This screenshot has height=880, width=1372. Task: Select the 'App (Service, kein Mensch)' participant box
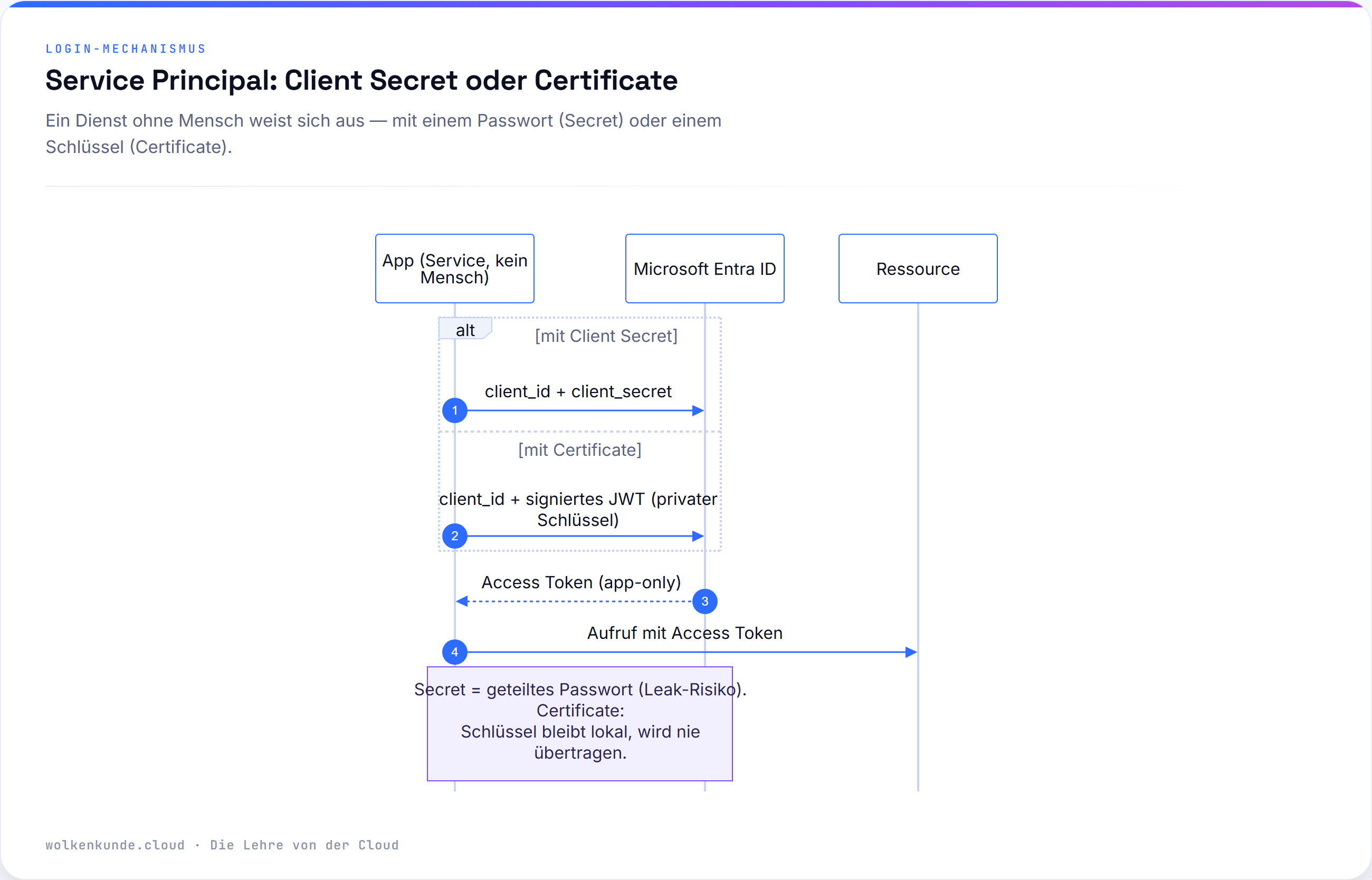[x=455, y=269]
